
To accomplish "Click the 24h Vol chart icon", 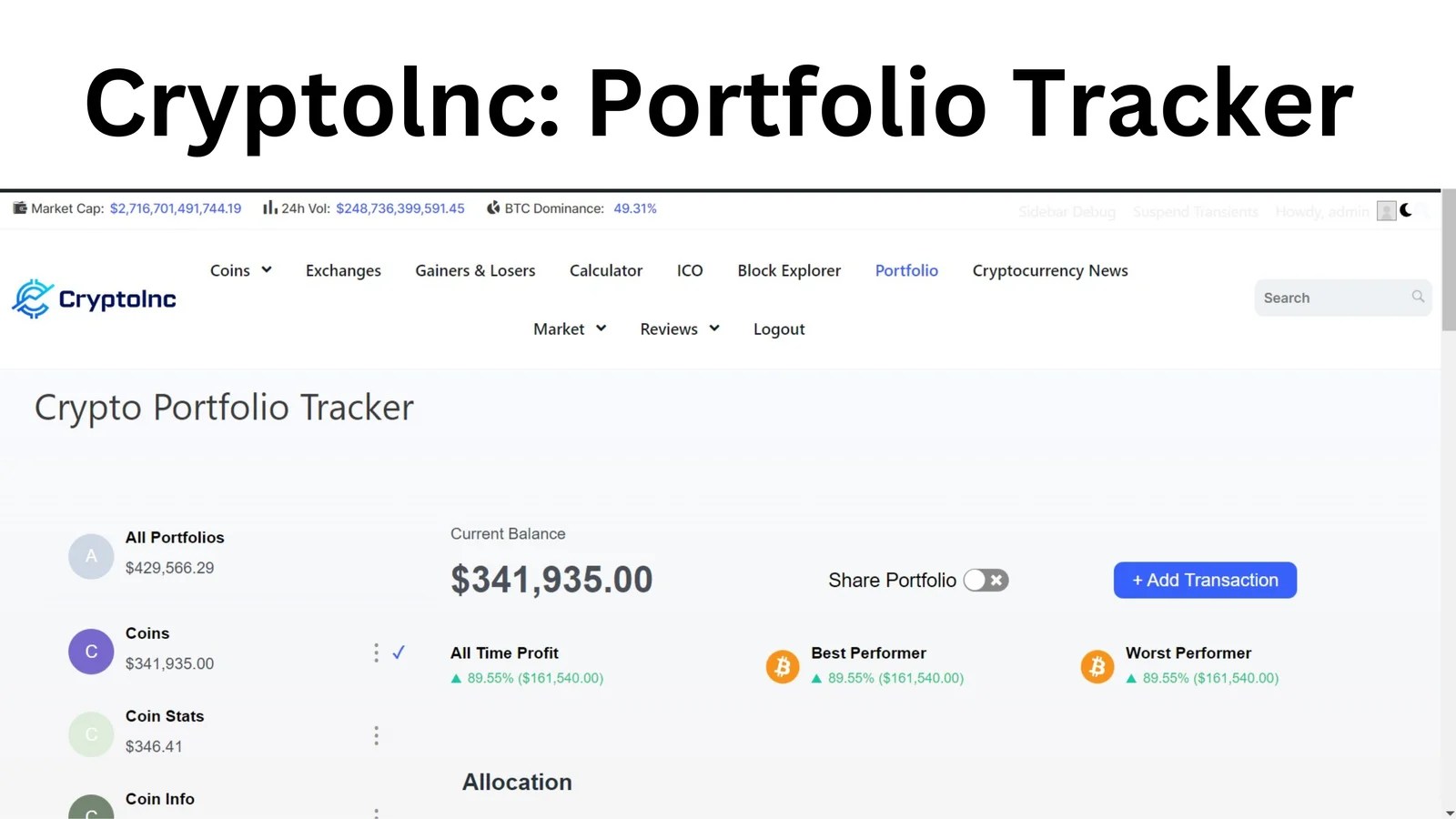I will pyautogui.click(x=268, y=208).
